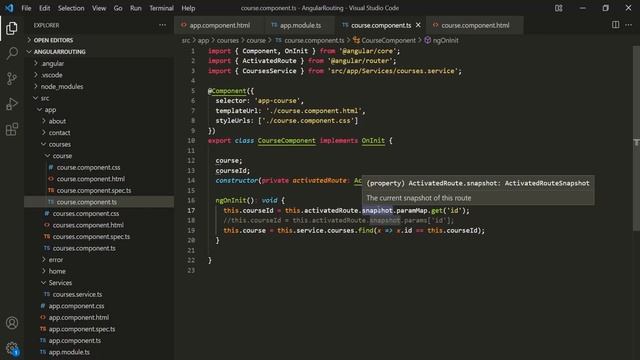This screenshot has width=640, height=360.
Task: Collapse the course subfolder
Action: [99, 156]
